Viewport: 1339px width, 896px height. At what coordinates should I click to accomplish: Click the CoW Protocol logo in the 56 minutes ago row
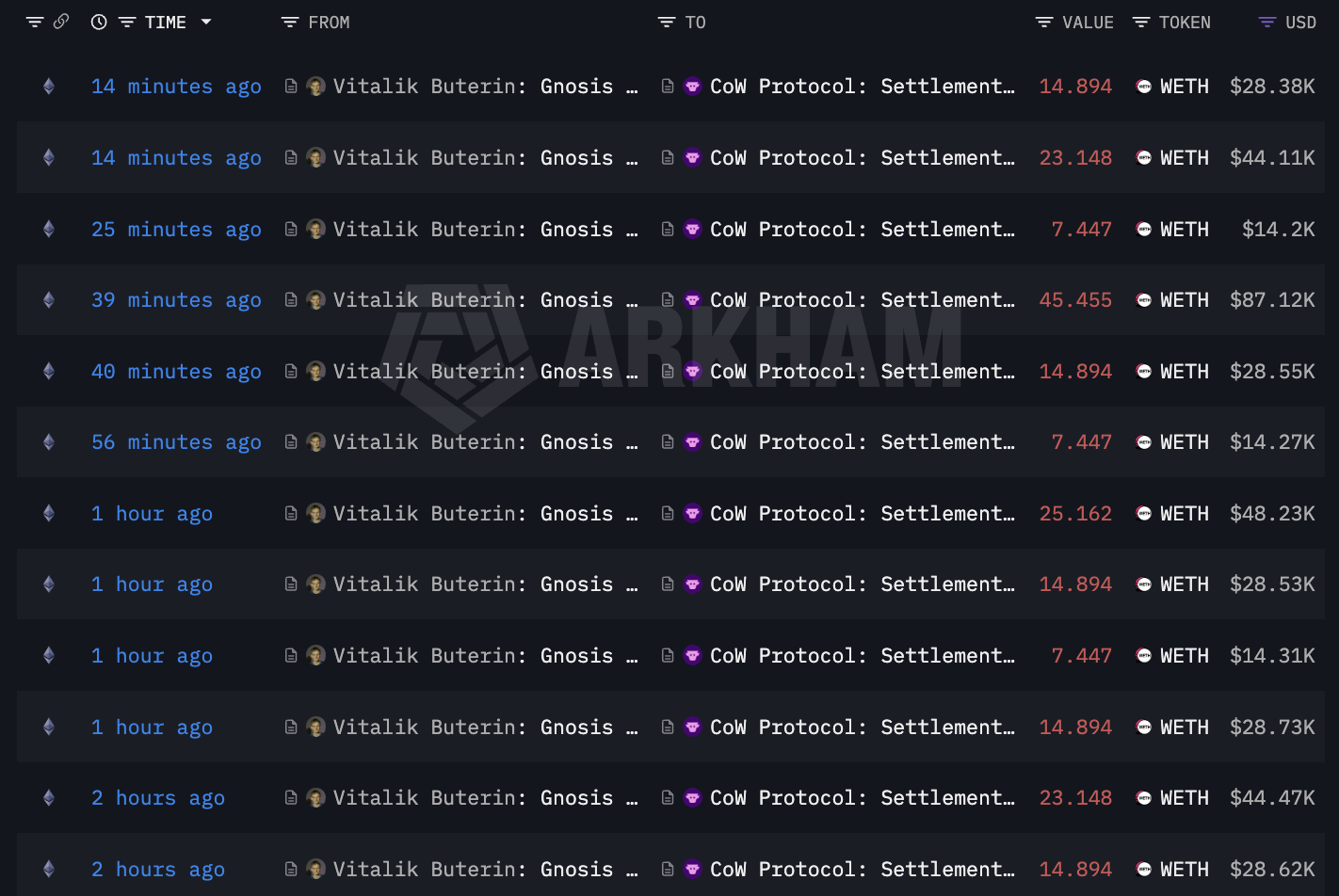(x=692, y=442)
